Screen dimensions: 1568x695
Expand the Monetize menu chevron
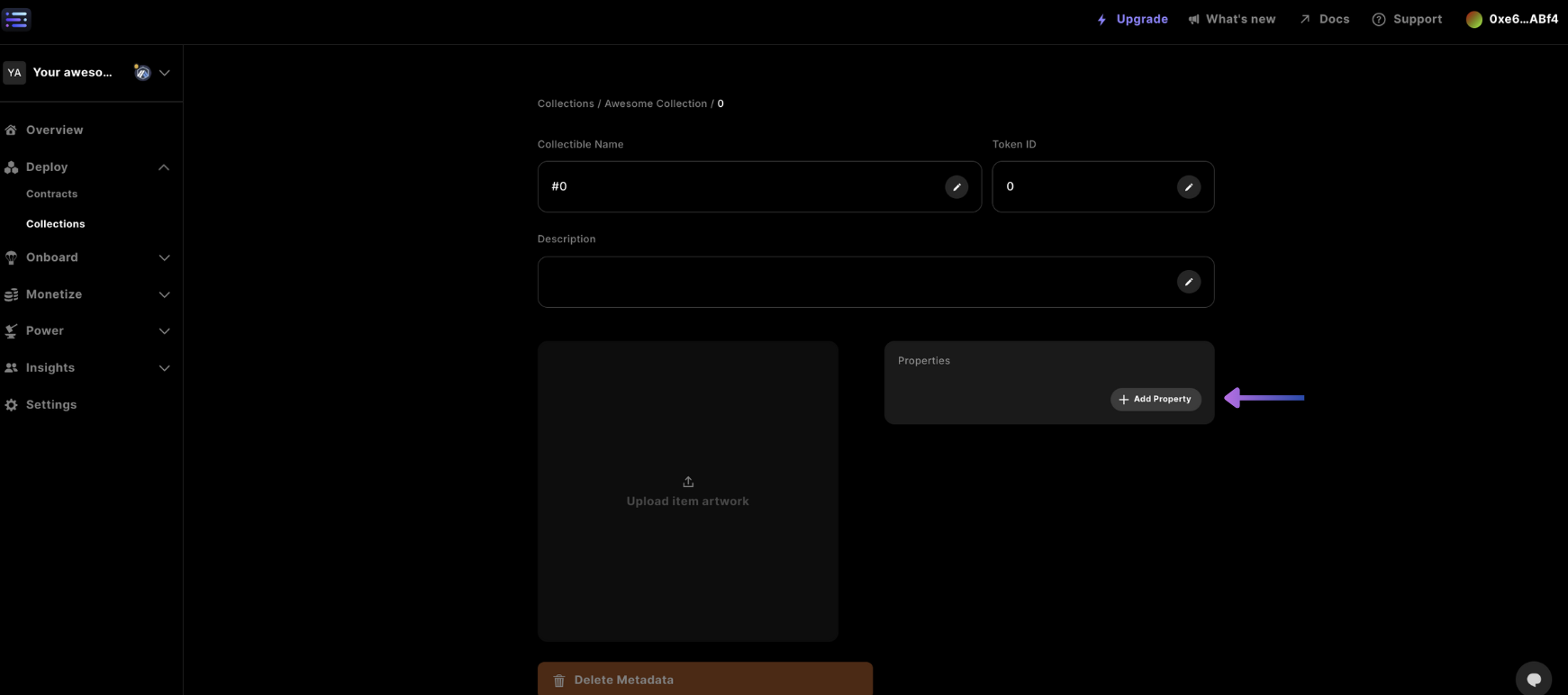click(164, 294)
